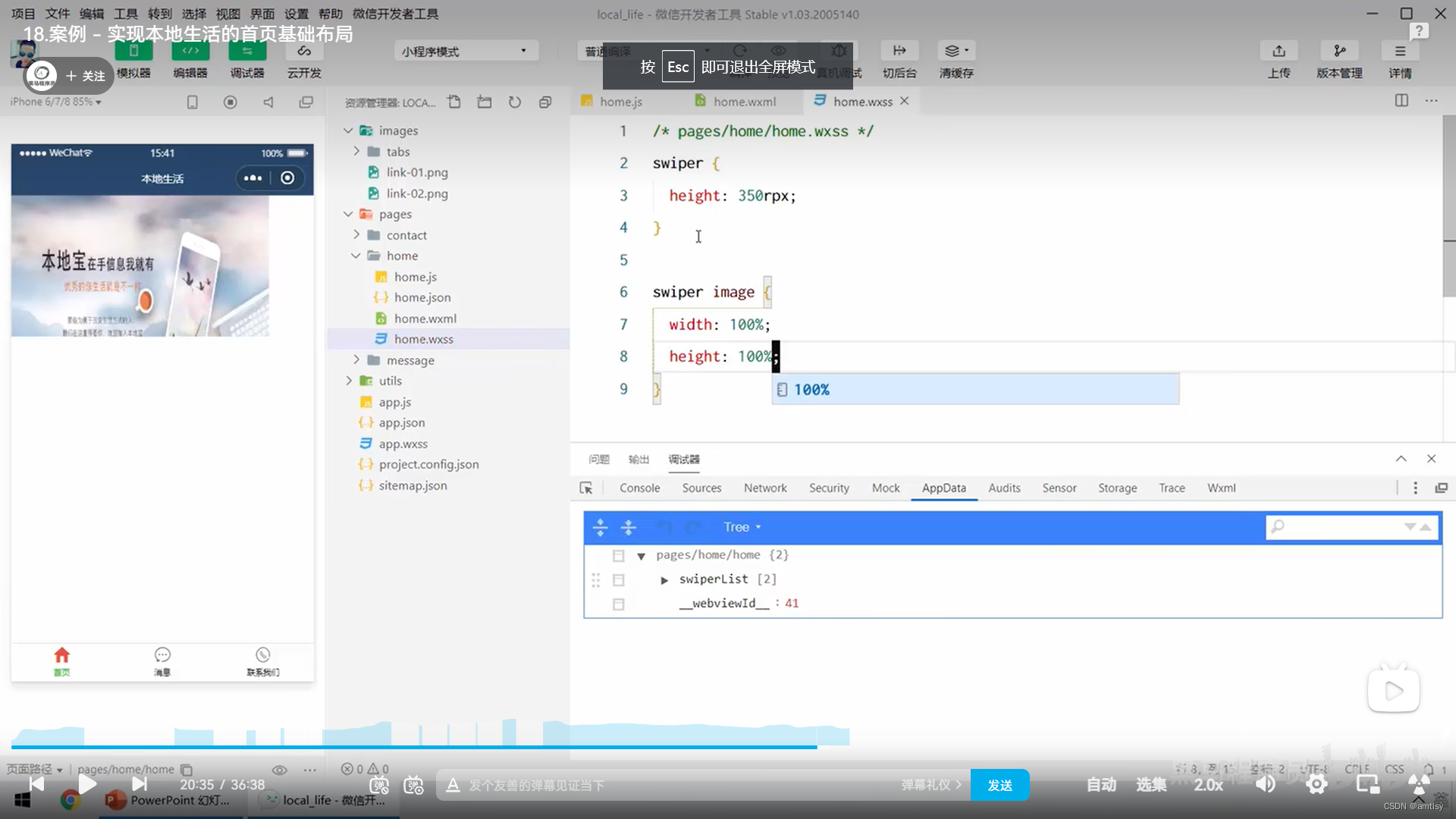Tick checkbox next to swiperList row
1456x819 pixels.
(619, 580)
